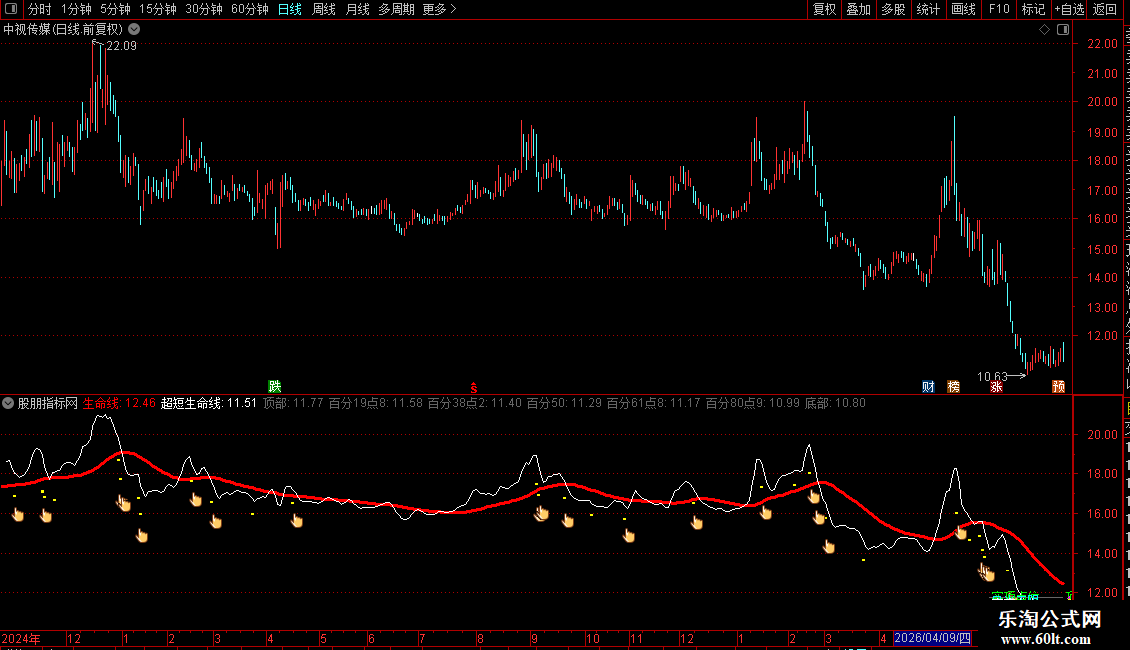The width and height of the screenshot is (1130, 650).
Task: Click the 生命线: 12.46 value
Action: click(x=119, y=404)
